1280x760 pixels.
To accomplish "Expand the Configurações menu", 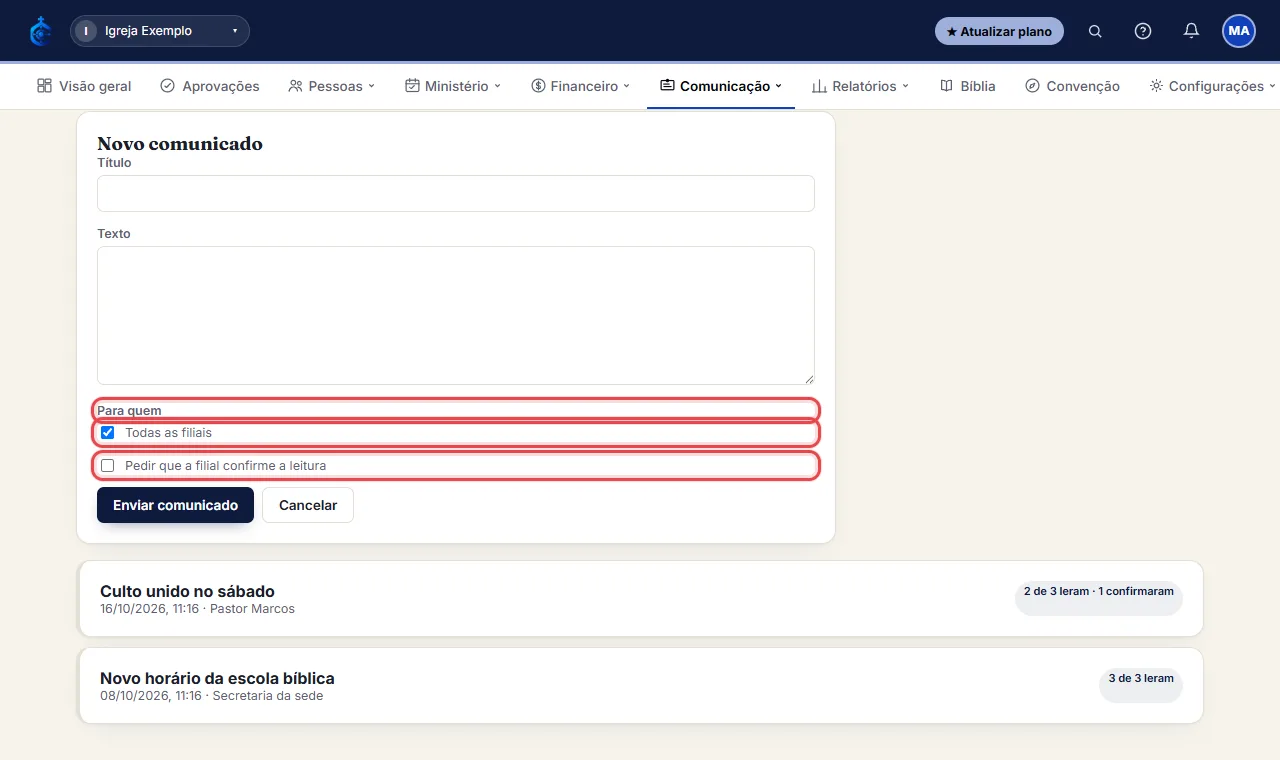I will coord(1213,86).
